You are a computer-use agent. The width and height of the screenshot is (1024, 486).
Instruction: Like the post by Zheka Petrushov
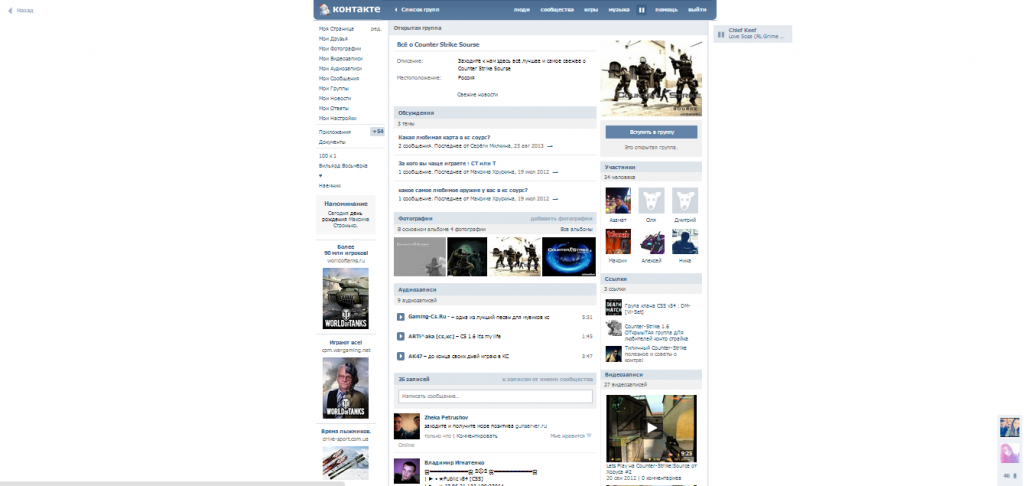(x=571, y=436)
